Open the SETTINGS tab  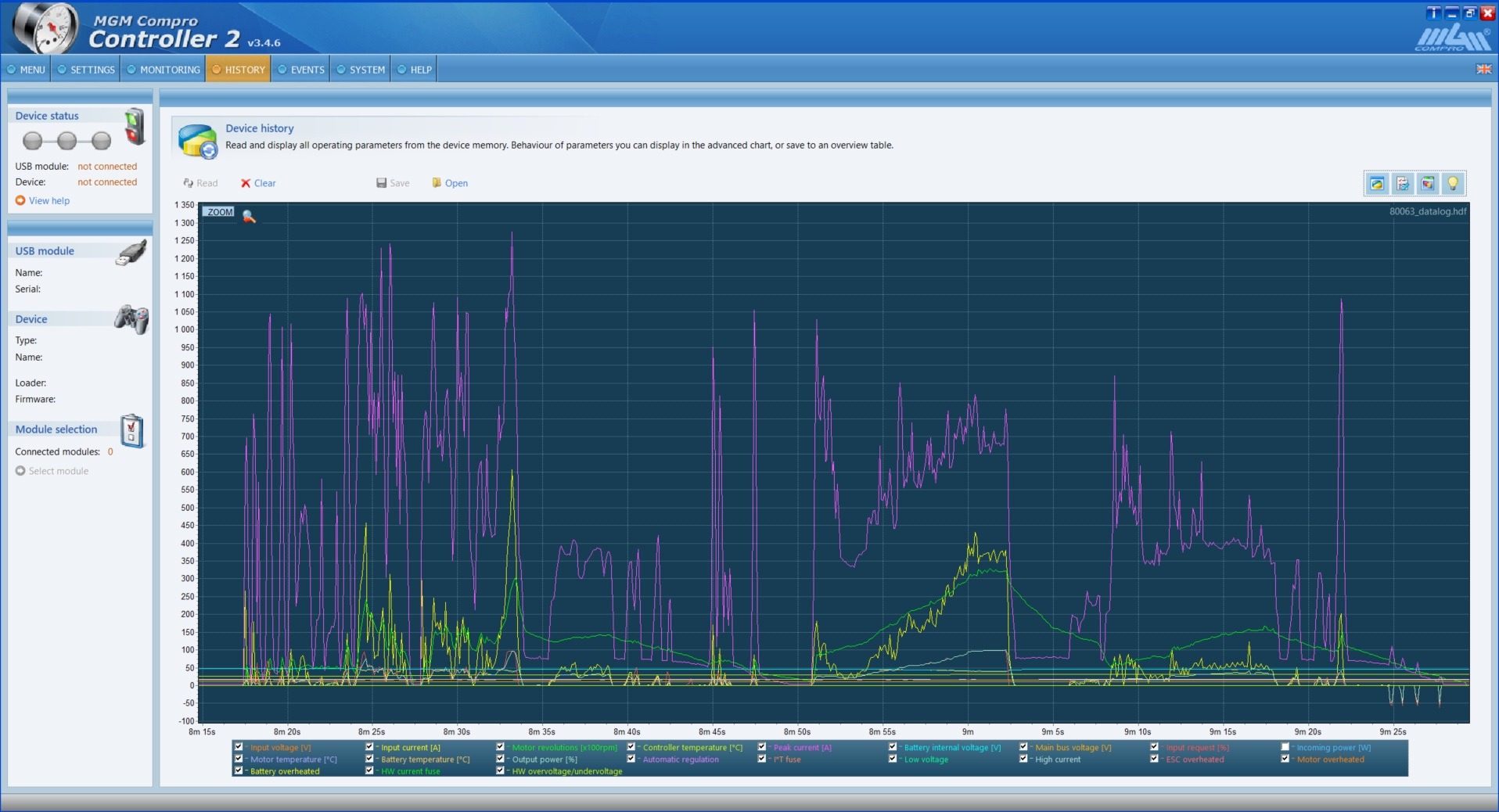point(86,70)
